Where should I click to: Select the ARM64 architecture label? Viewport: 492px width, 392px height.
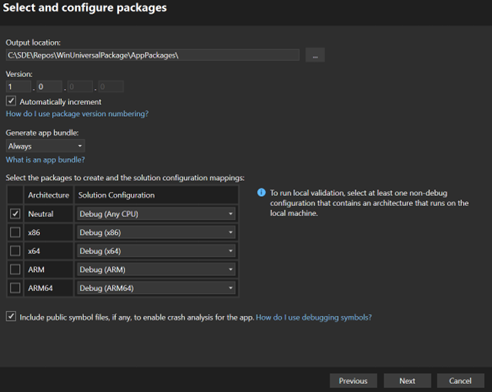tap(40, 288)
